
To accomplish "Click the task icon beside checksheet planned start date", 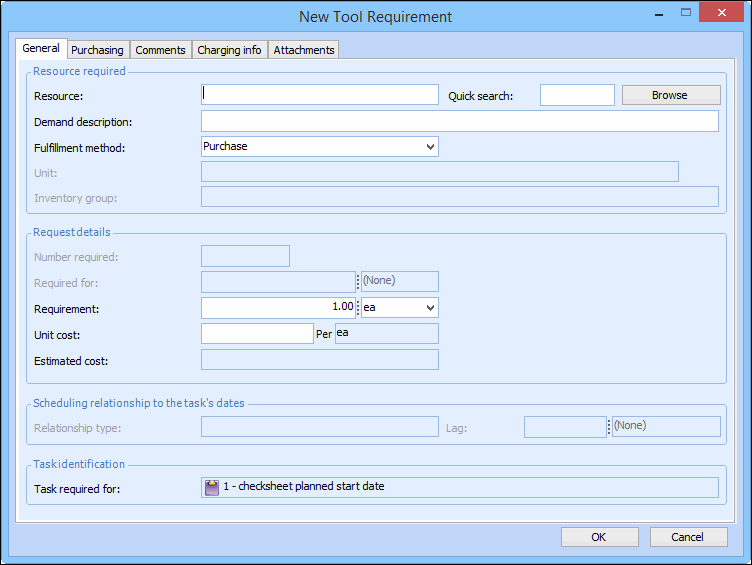I will coord(212,487).
